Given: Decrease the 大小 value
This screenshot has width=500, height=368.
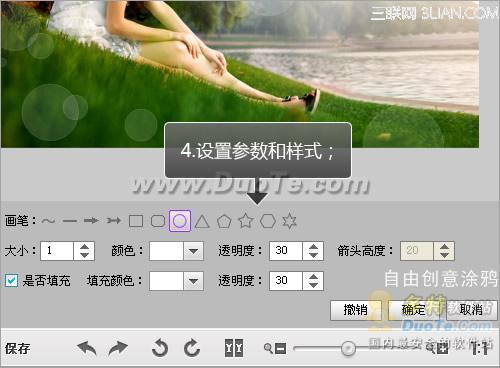Looking at the screenshot, I should coord(84,255).
